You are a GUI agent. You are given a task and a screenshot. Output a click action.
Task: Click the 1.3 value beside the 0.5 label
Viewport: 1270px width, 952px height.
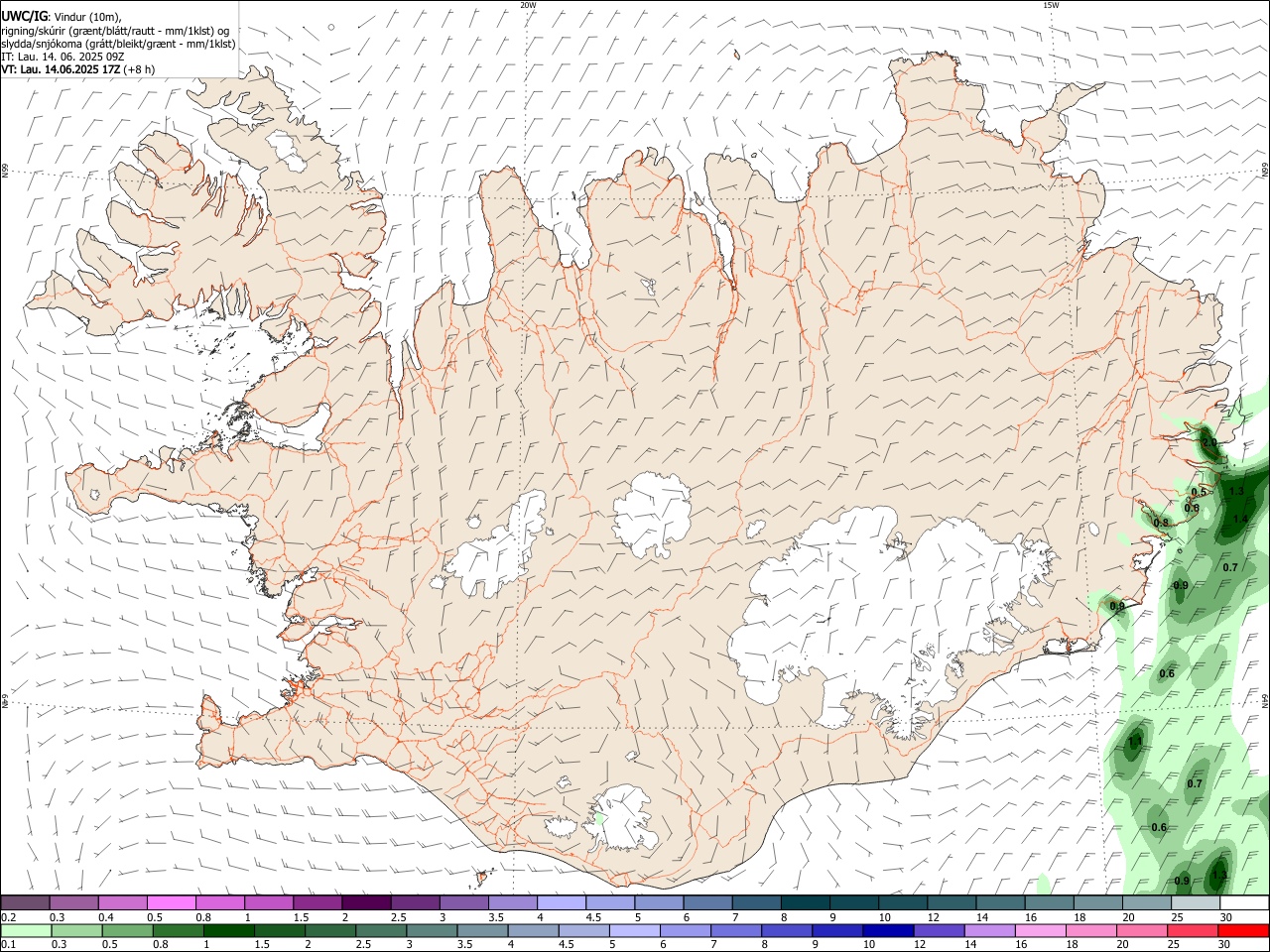(1236, 491)
